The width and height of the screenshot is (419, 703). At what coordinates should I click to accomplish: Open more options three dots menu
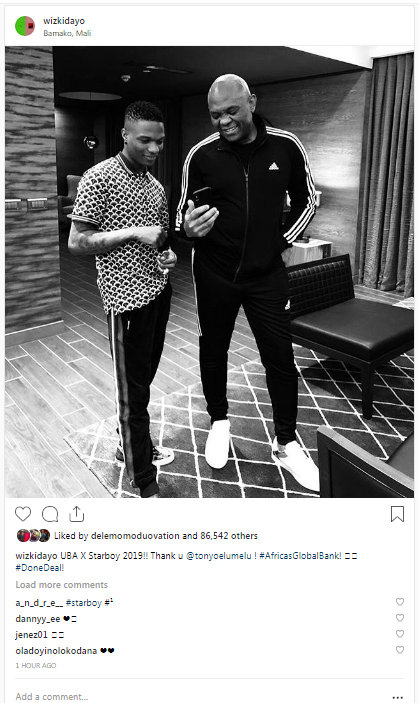click(x=397, y=697)
